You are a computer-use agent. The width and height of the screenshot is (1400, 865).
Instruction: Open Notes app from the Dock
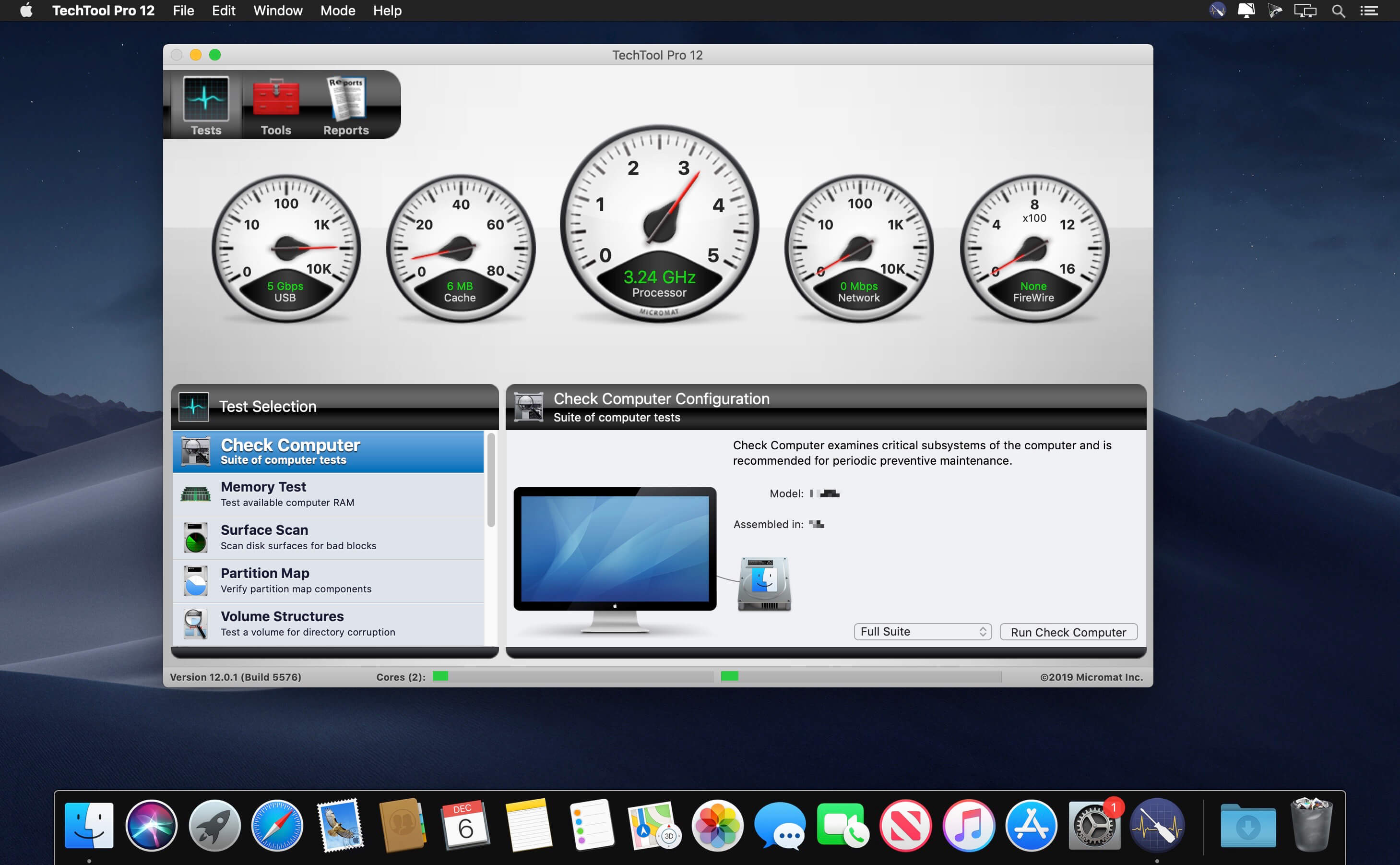pos(528,825)
